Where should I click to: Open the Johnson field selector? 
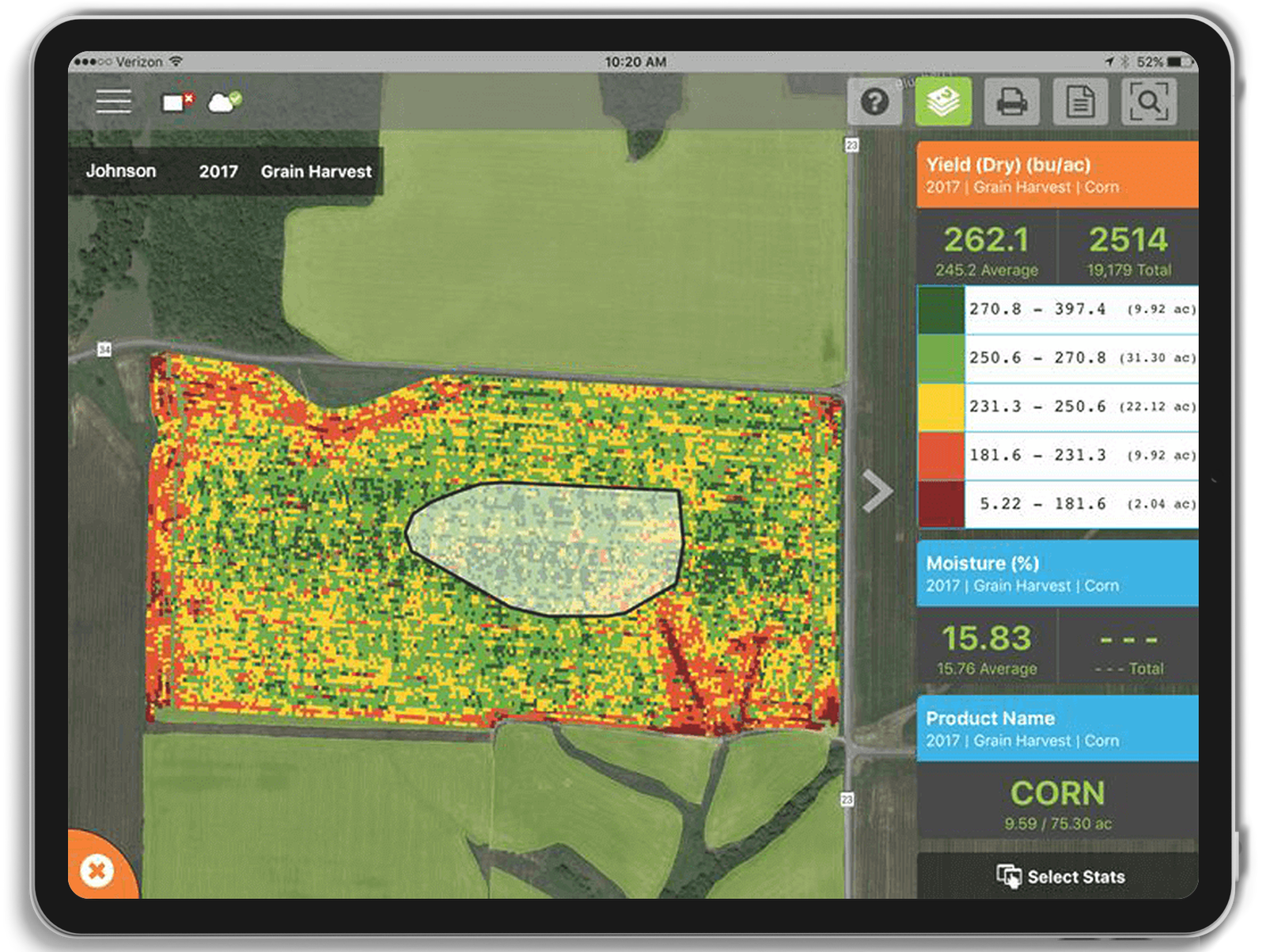(x=121, y=171)
